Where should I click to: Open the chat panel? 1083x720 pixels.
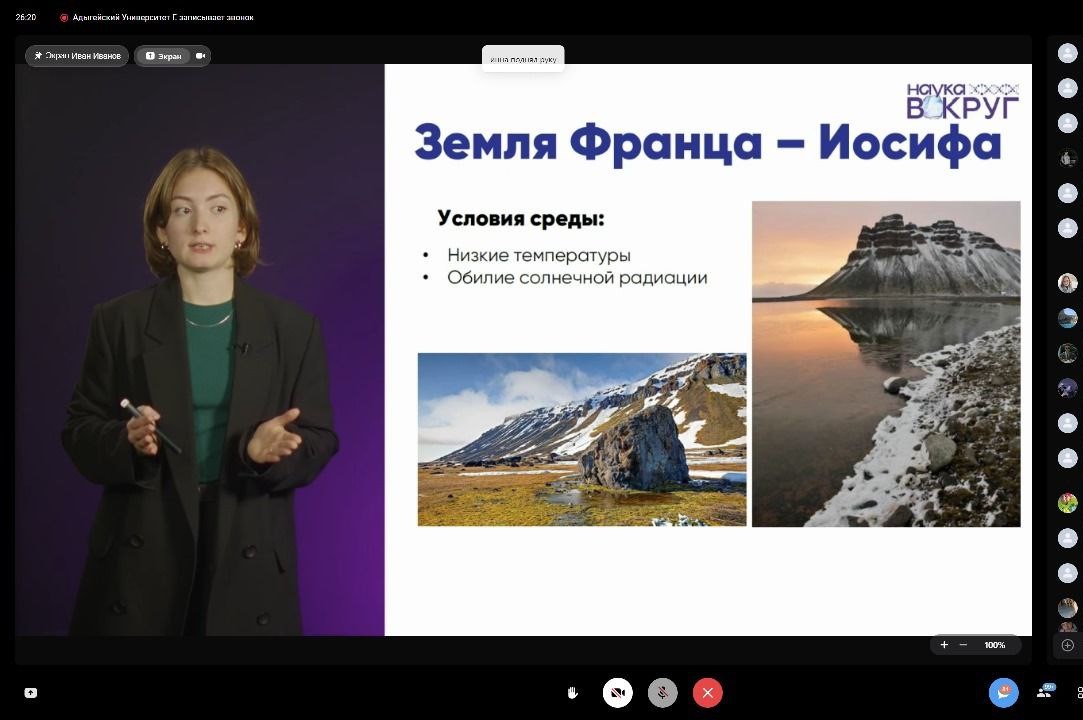click(x=1003, y=692)
